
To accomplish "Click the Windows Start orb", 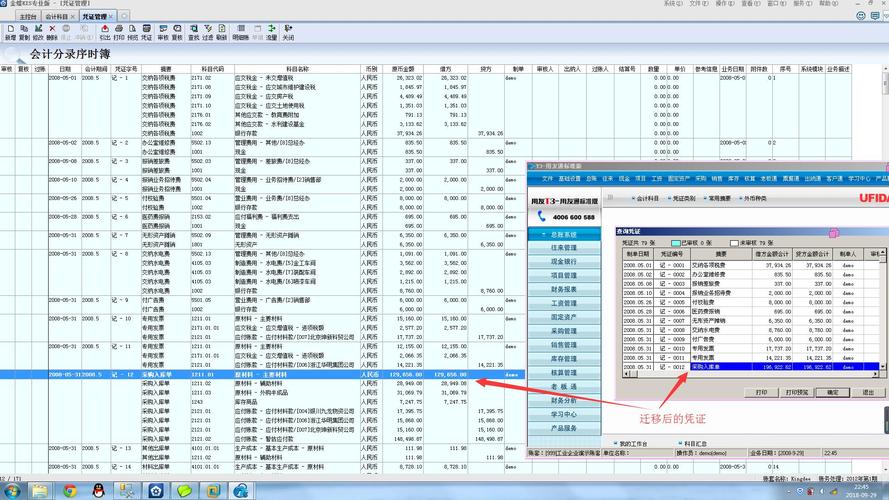I will click(12, 490).
